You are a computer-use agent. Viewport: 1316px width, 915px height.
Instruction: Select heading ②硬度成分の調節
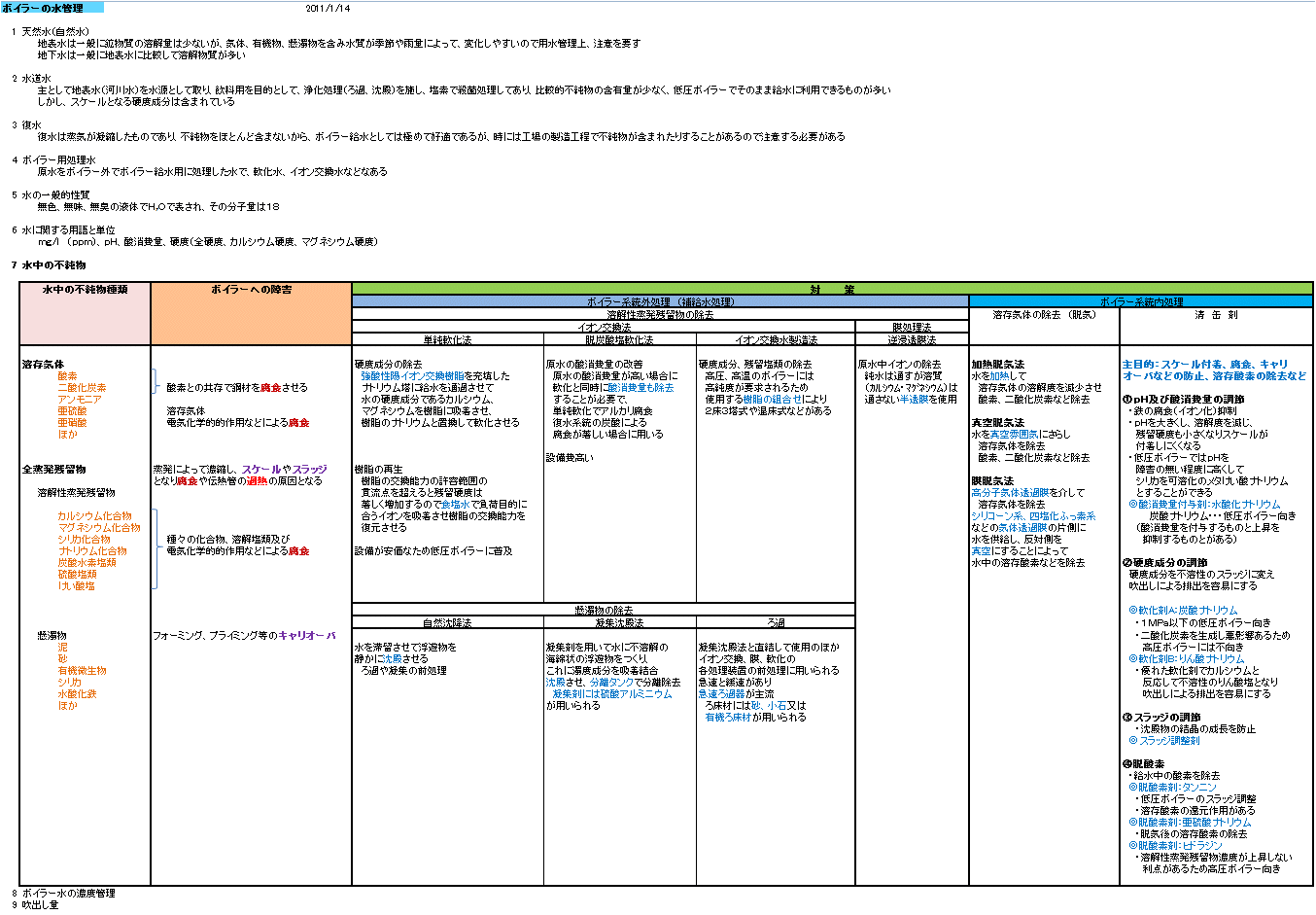coord(1164,563)
